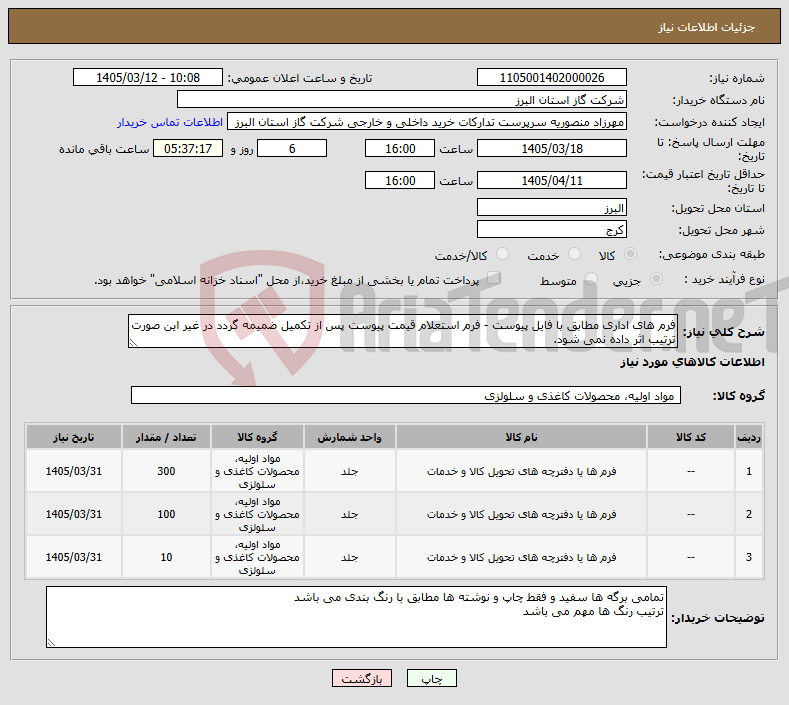Click the item name in row 3
This screenshot has height=705, width=789.
pos(521,557)
